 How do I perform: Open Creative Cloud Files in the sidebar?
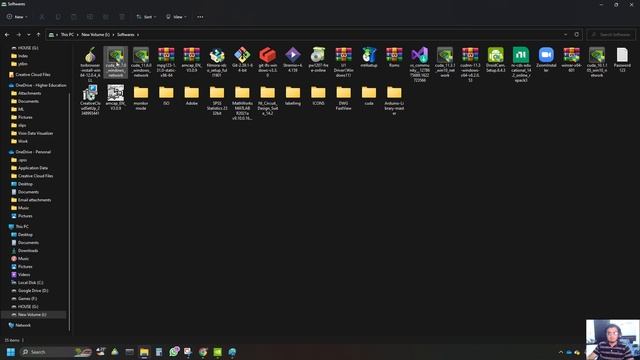[x=33, y=75]
